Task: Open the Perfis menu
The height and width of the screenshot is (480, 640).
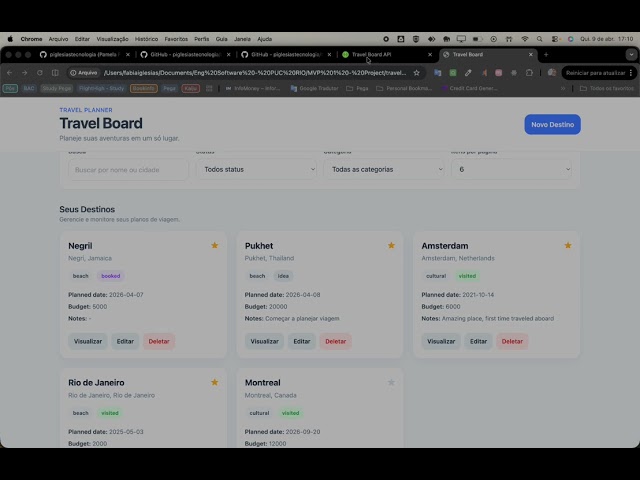Action: point(202,39)
